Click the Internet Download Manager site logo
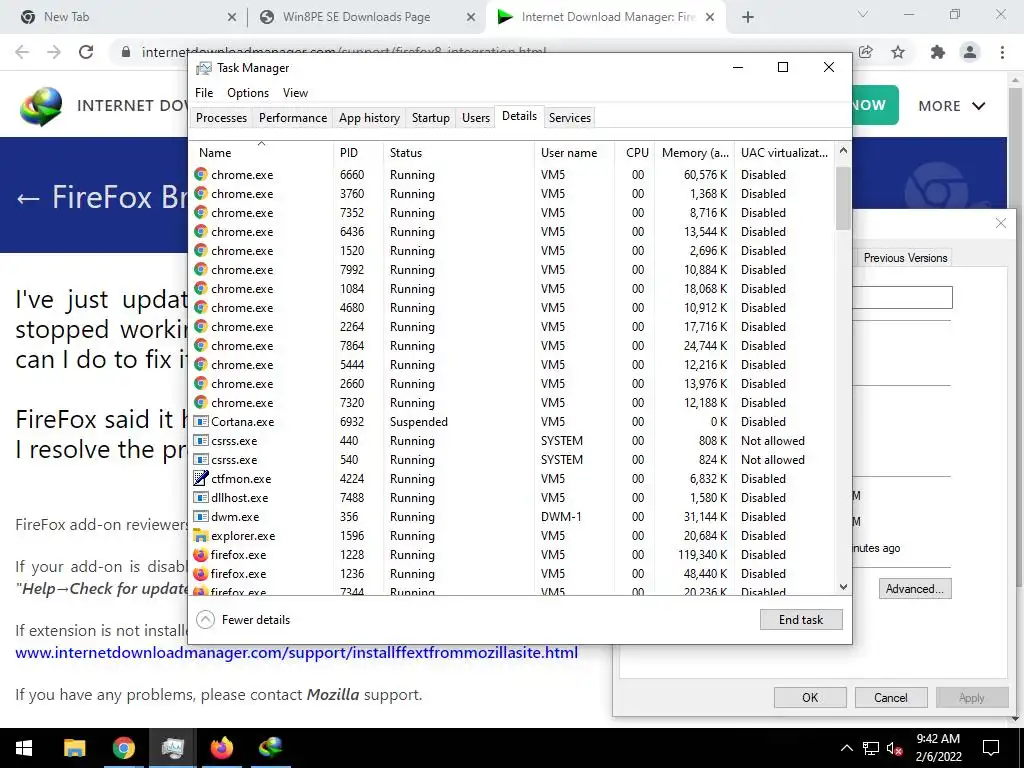Viewport: 1024px width, 768px height. point(40,106)
